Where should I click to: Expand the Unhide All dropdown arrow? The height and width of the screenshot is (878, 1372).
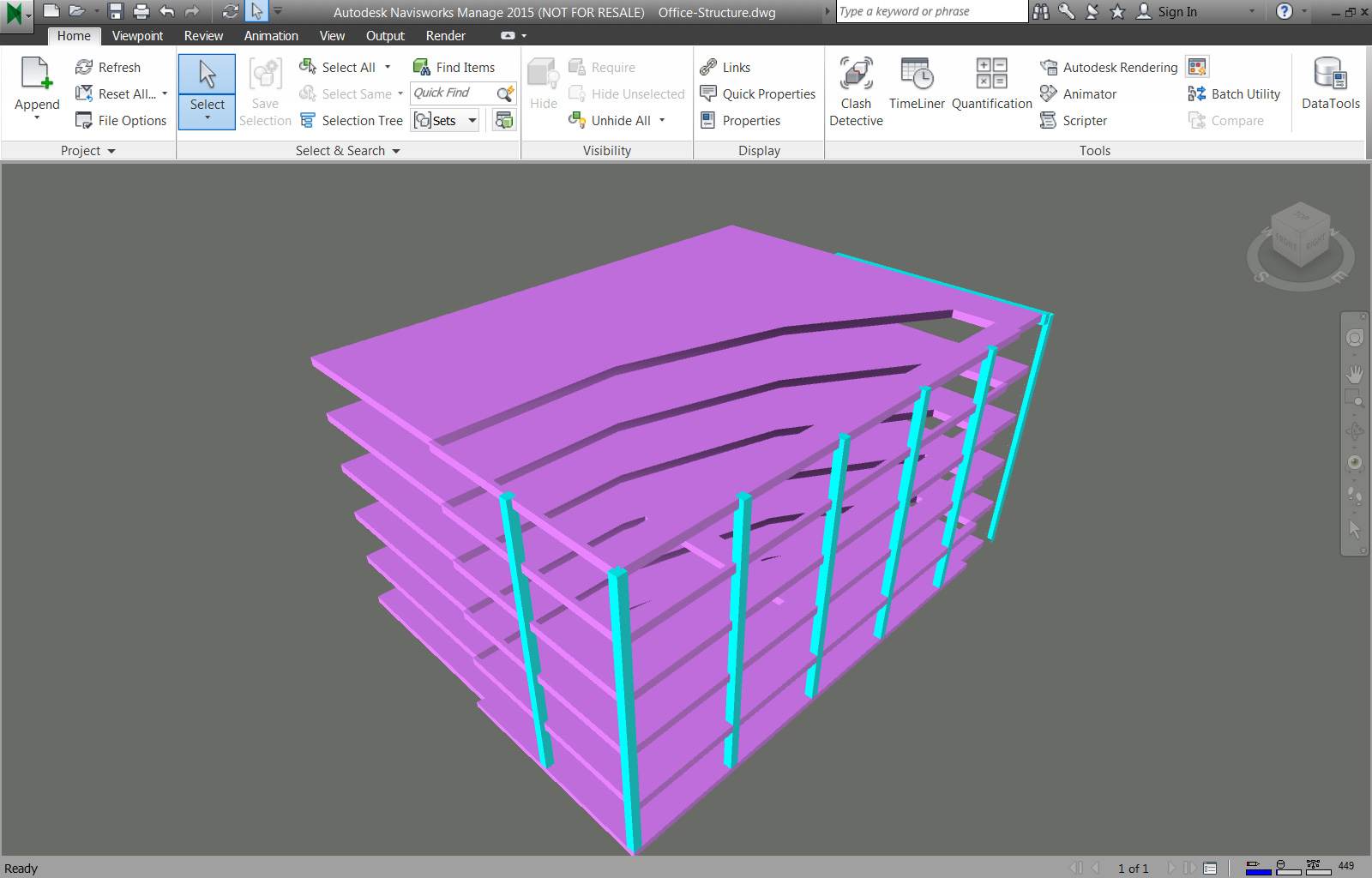tap(662, 120)
